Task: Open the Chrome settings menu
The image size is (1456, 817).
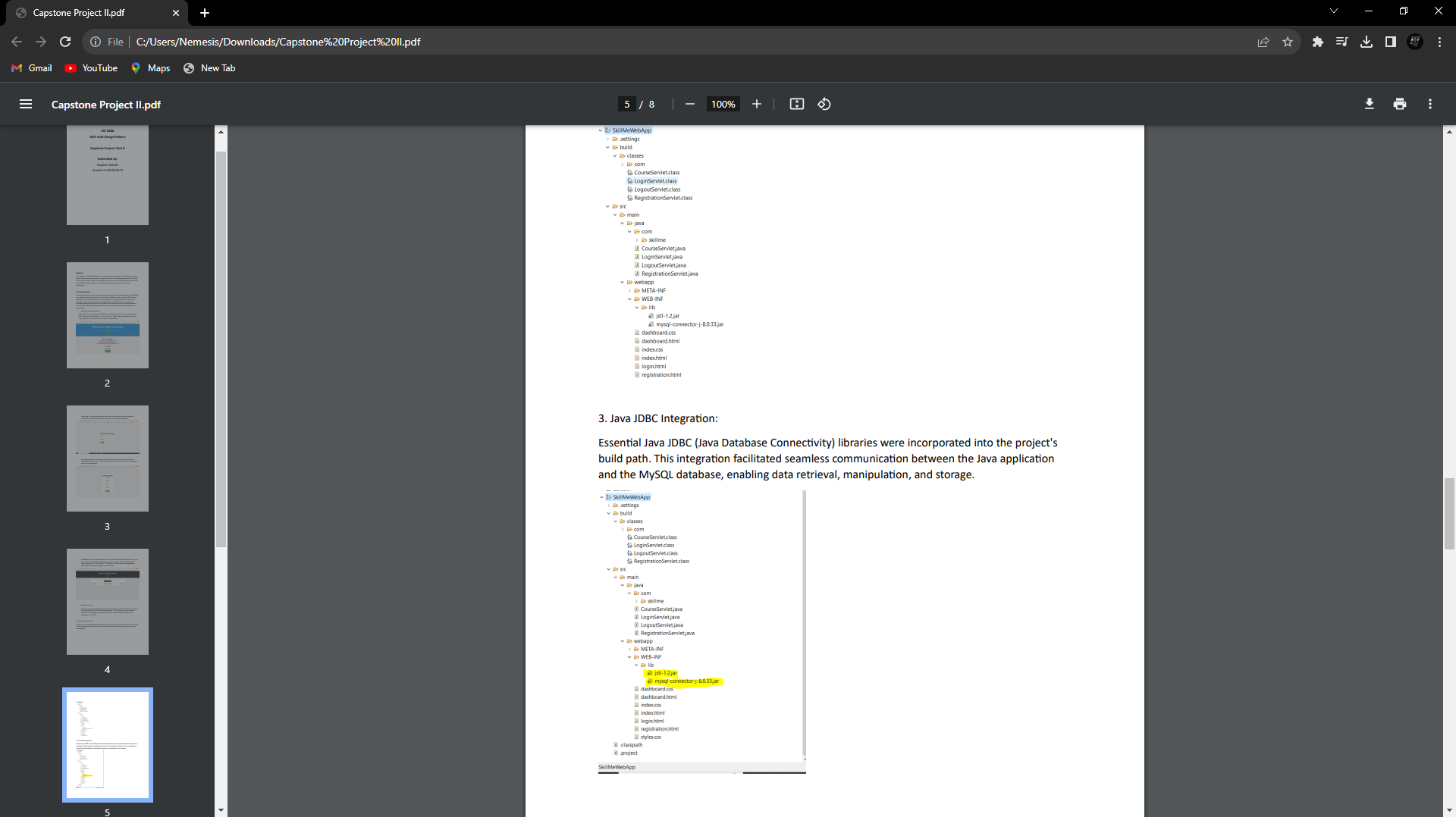Action: pos(1439,42)
